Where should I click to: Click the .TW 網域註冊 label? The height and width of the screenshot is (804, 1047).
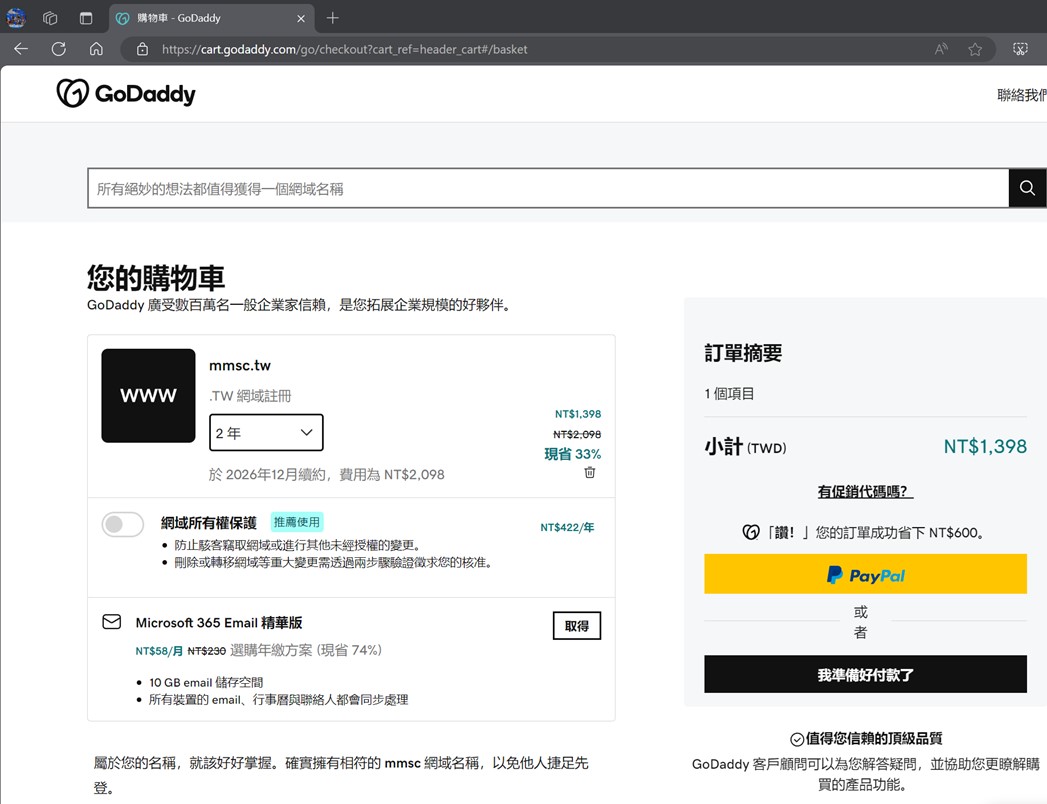250,396
